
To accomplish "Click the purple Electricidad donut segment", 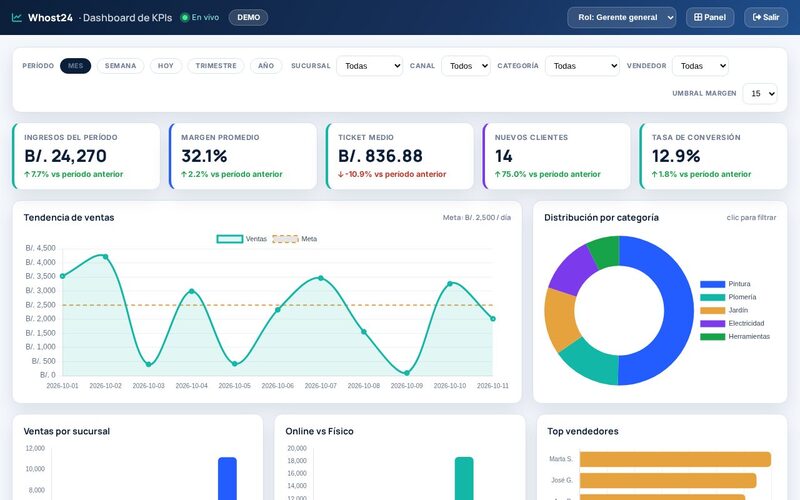I will tap(573, 270).
